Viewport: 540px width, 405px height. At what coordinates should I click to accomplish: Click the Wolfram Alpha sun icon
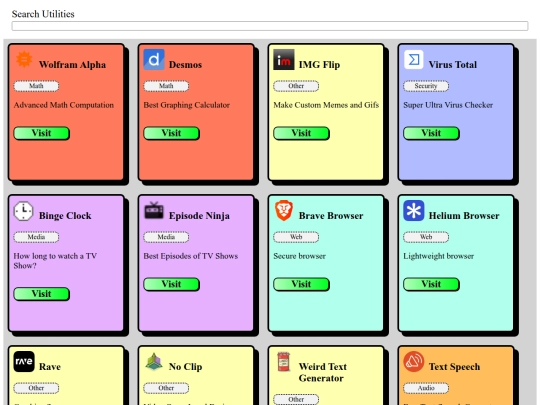point(24,59)
